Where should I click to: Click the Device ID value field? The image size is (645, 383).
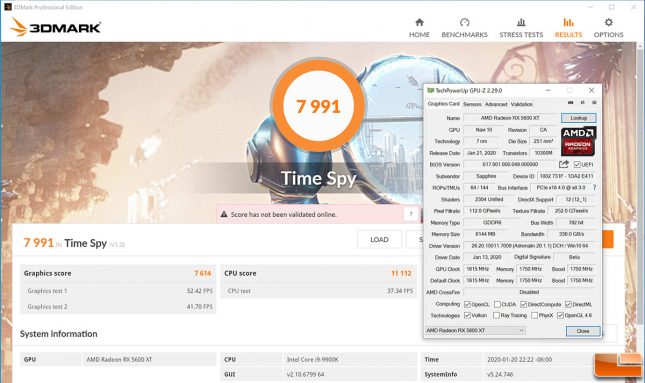[x=566, y=176]
